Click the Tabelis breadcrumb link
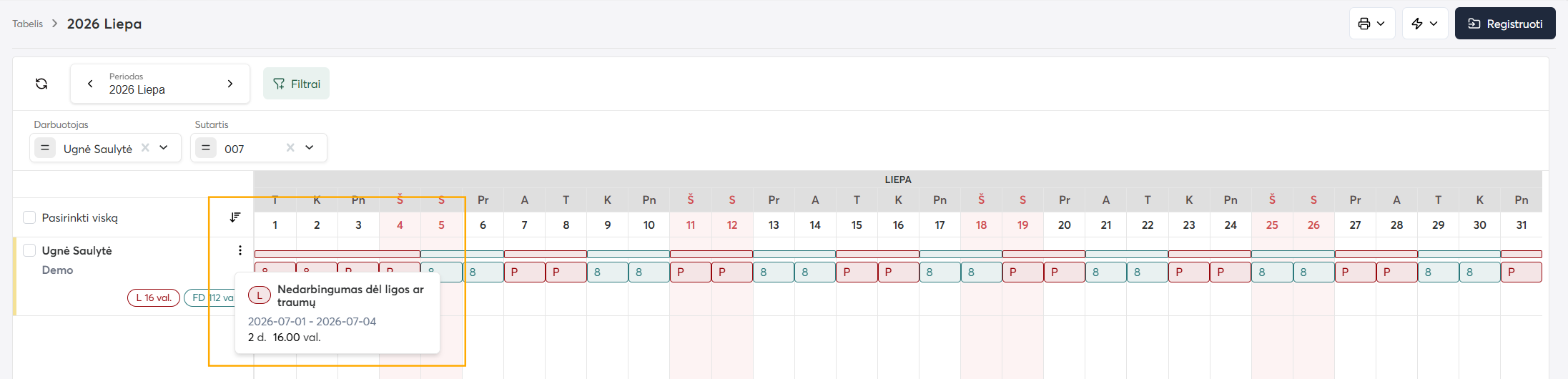The width and height of the screenshot is (1568, 379). pos(28,24)
